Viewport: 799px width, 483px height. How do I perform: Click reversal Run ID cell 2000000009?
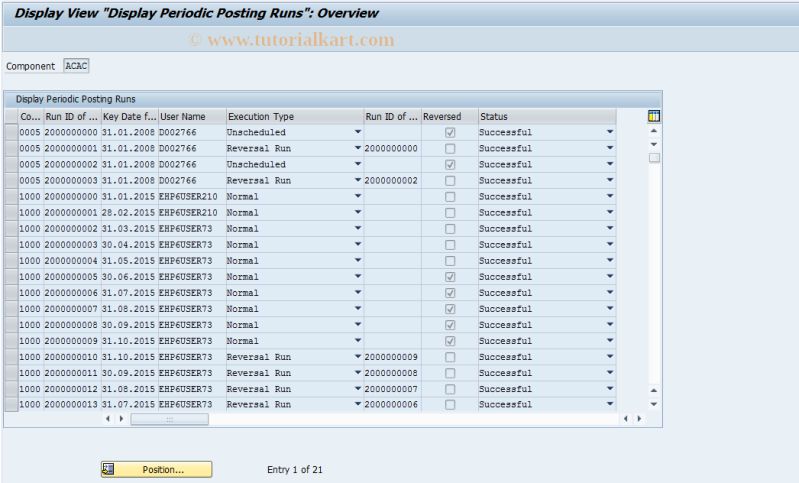391,357
